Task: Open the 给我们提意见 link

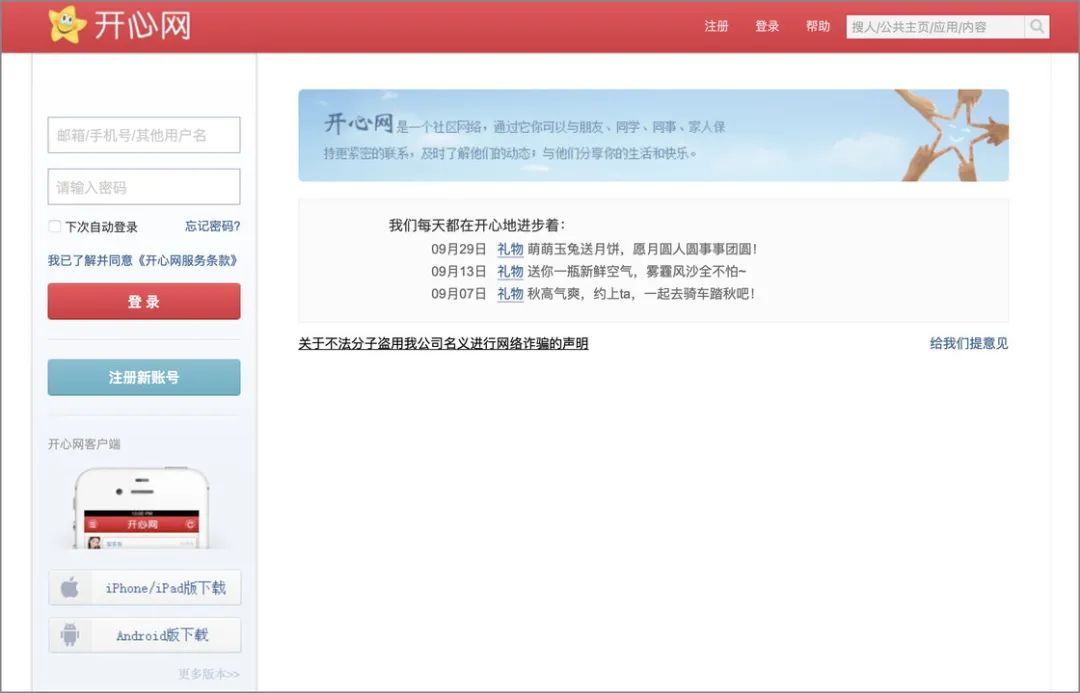Action: click(x=968, y=343)
